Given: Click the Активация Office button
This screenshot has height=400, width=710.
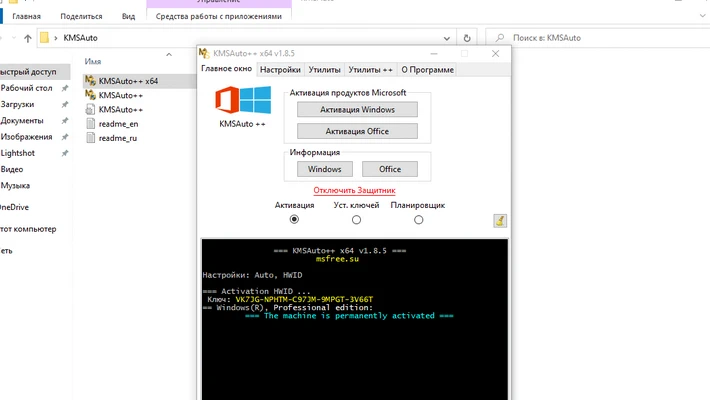Looking at the screenshot, I should (357, 131).
